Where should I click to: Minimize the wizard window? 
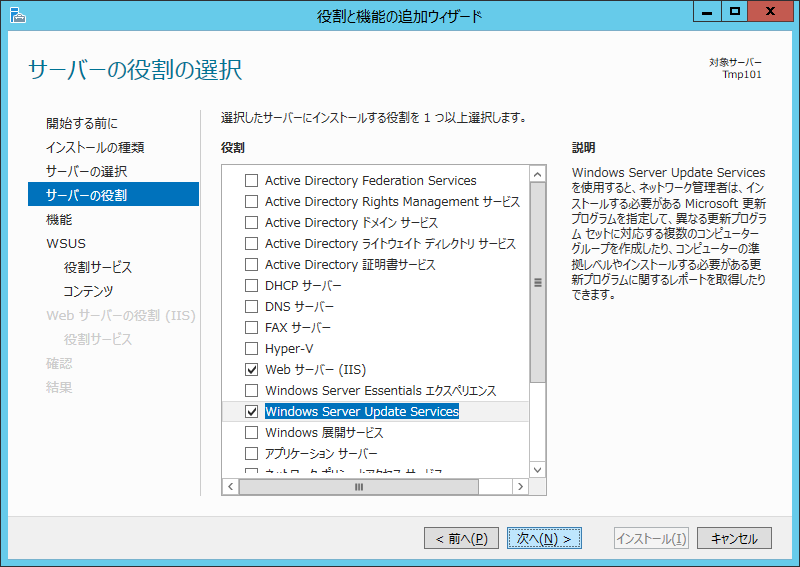click(707, 11)
